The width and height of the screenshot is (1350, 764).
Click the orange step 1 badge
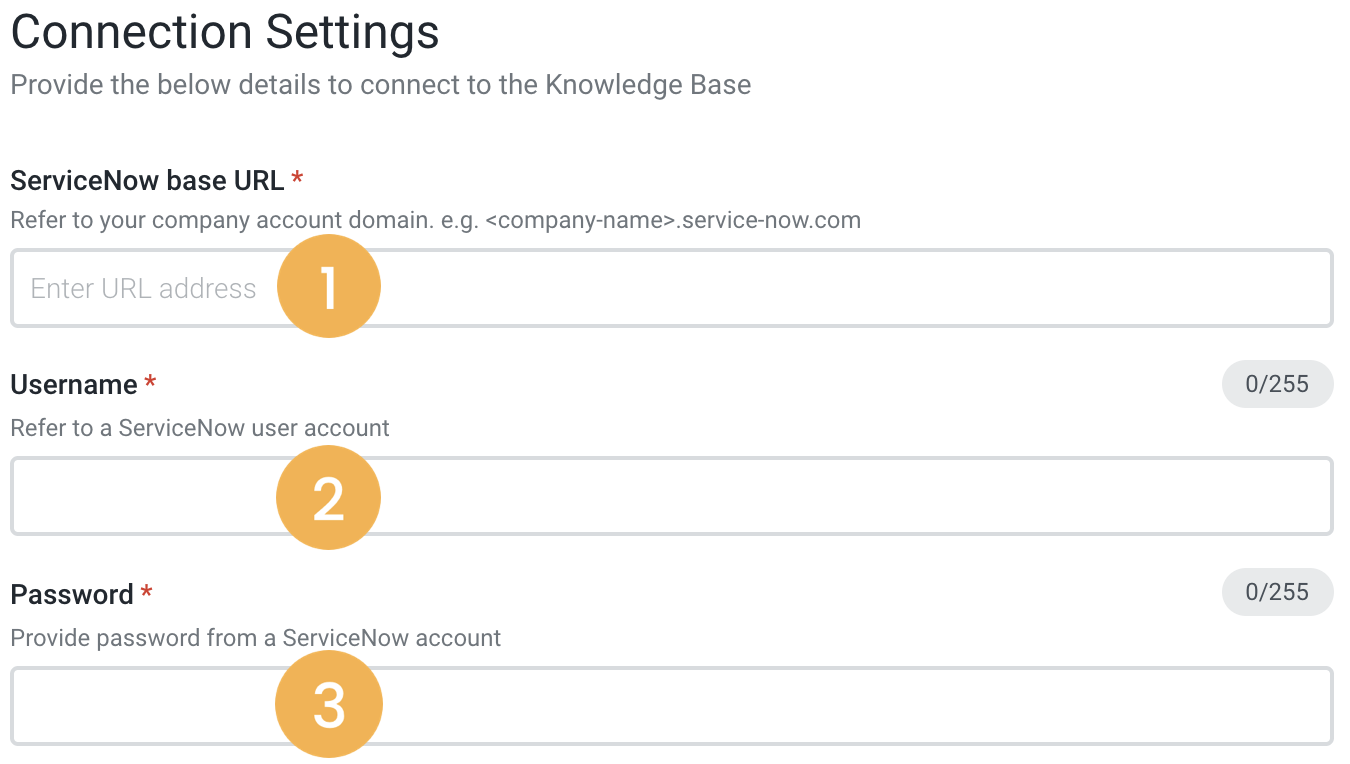pos(329,286)
